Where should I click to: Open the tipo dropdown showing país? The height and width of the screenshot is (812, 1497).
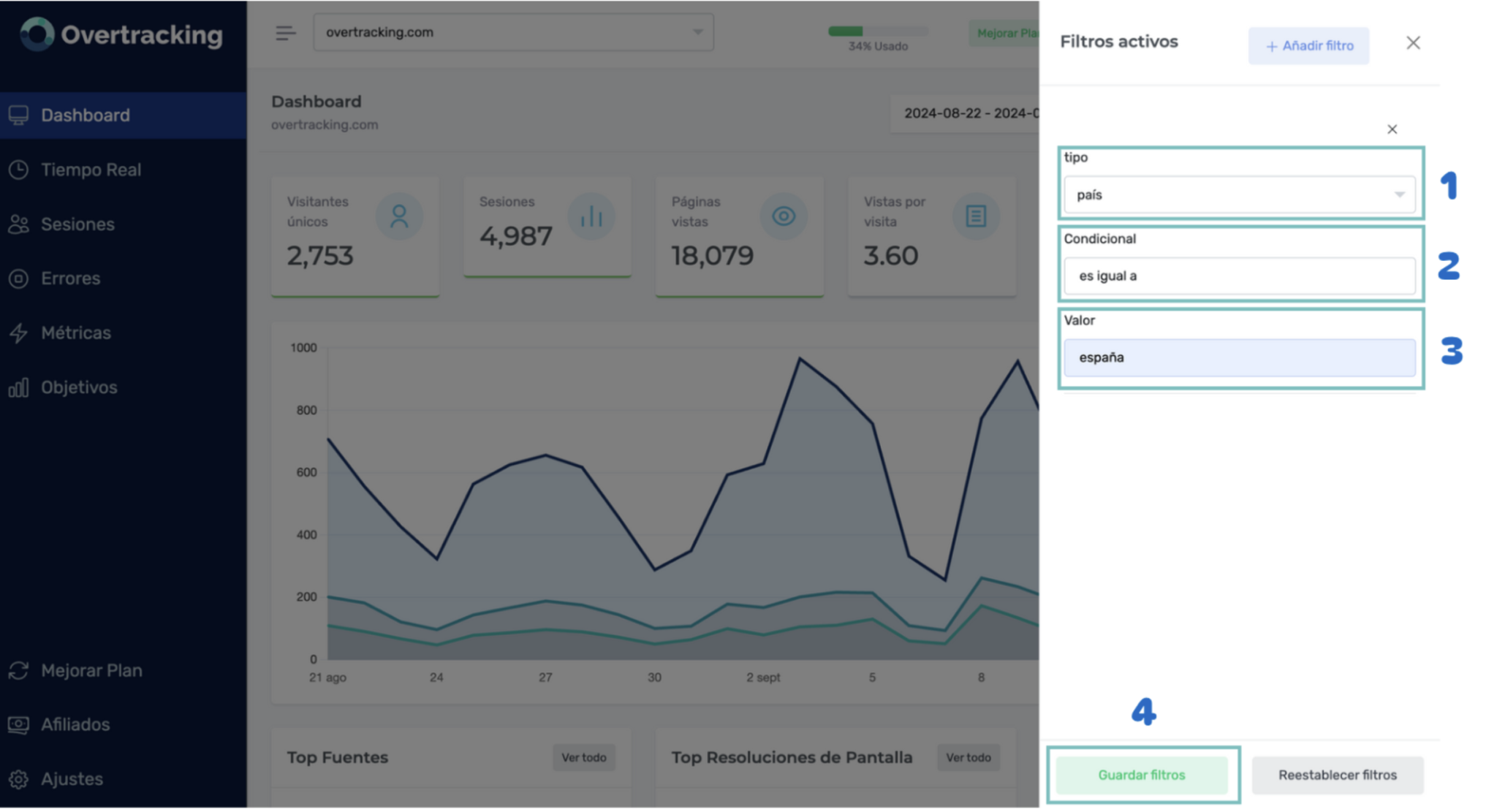point(1240,194)
